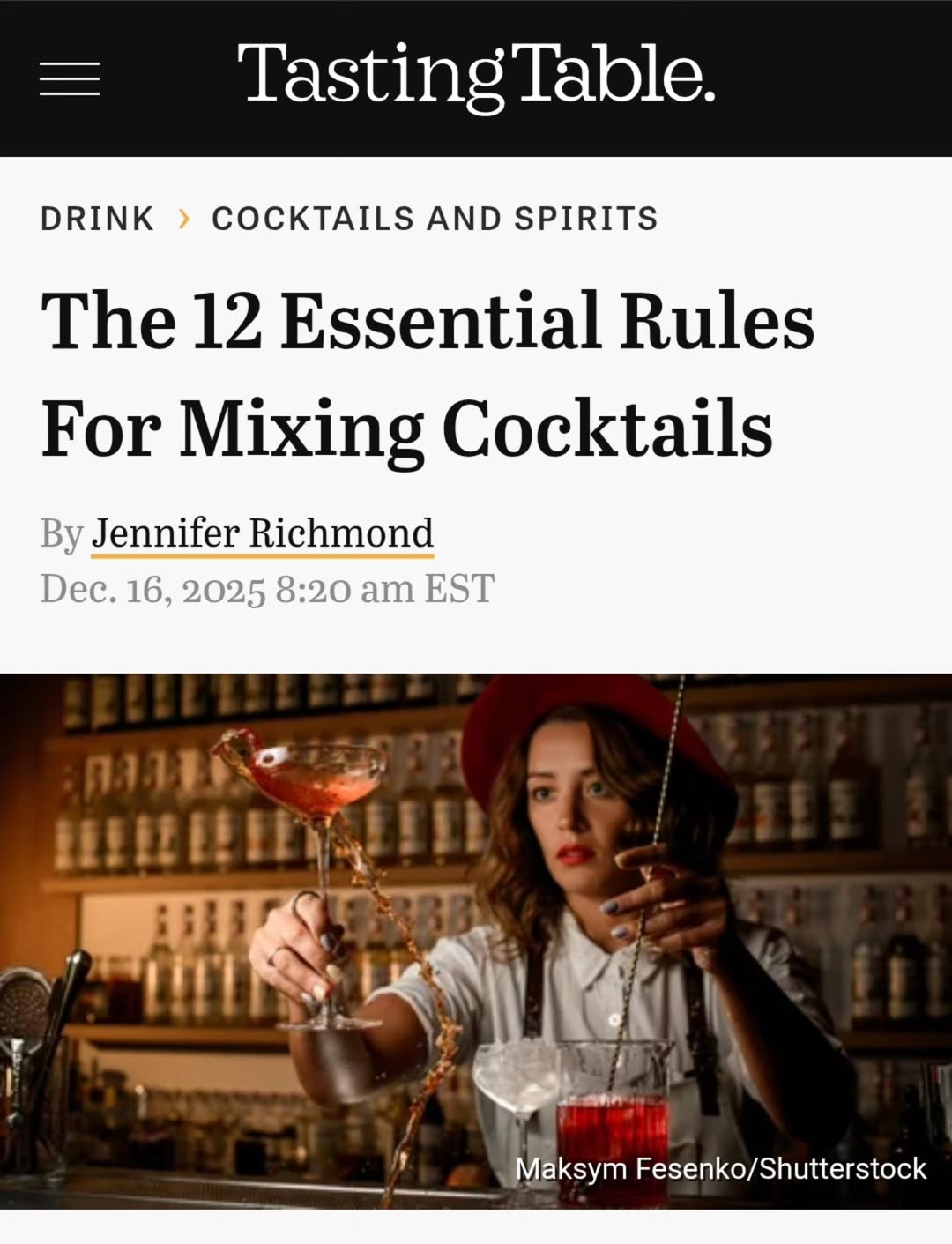Click the Maksym Fesenko/Shutterstock photo credit

point(721,1168)
